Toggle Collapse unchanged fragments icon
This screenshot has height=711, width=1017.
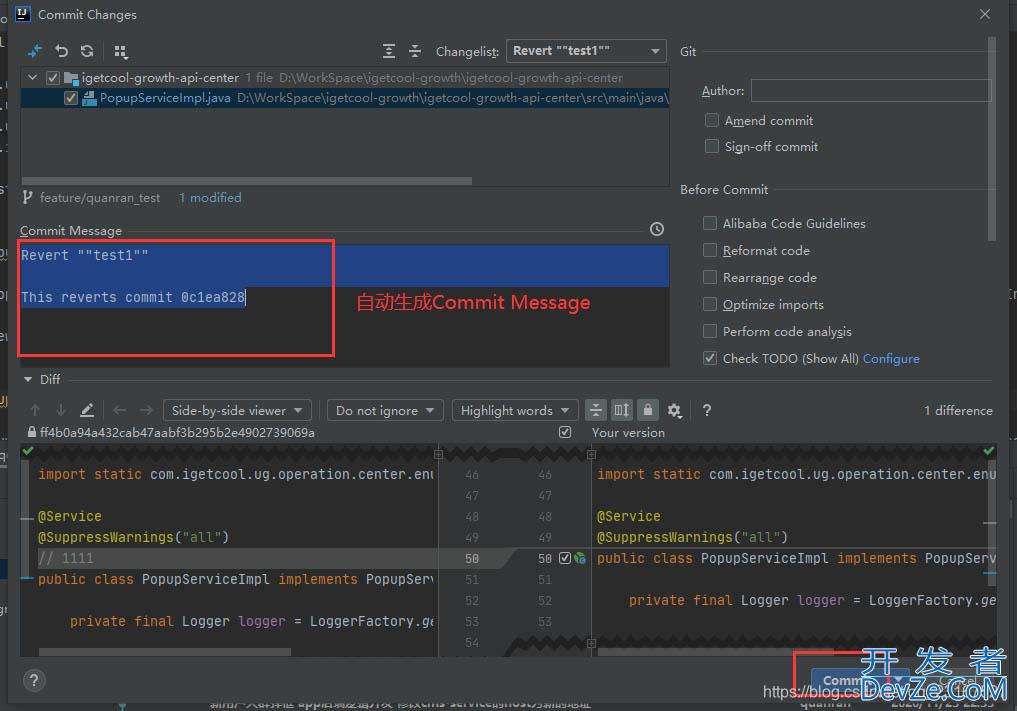coord(595,410)
